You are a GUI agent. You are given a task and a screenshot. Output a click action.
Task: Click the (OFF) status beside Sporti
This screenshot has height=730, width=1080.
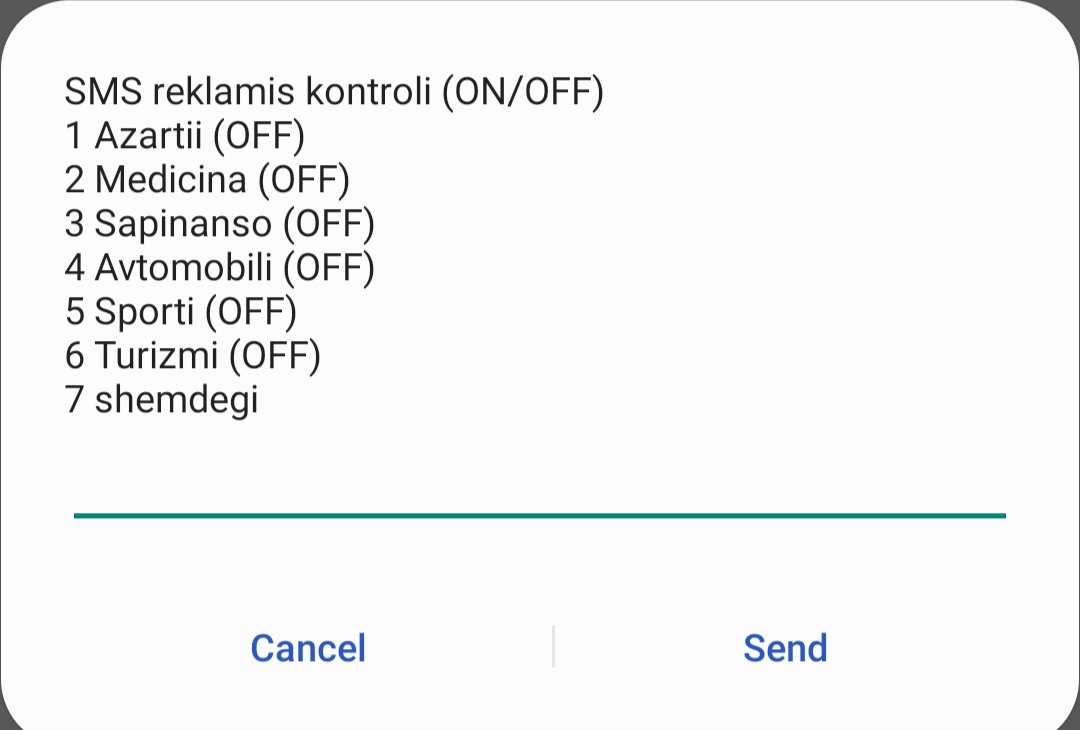point(251,312)
